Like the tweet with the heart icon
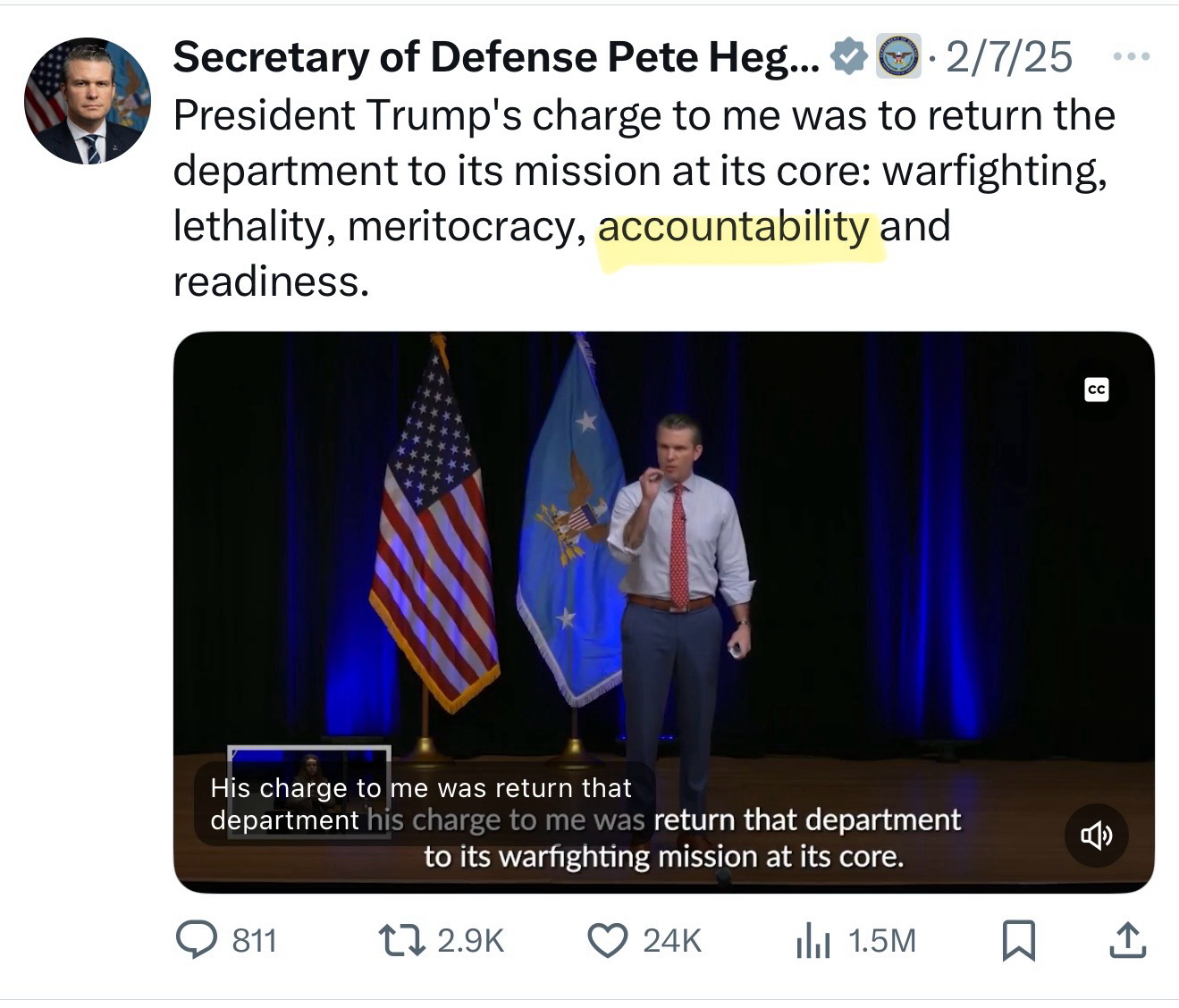The height and width of the screenshot is (1008, 1179). coord(608,940)
